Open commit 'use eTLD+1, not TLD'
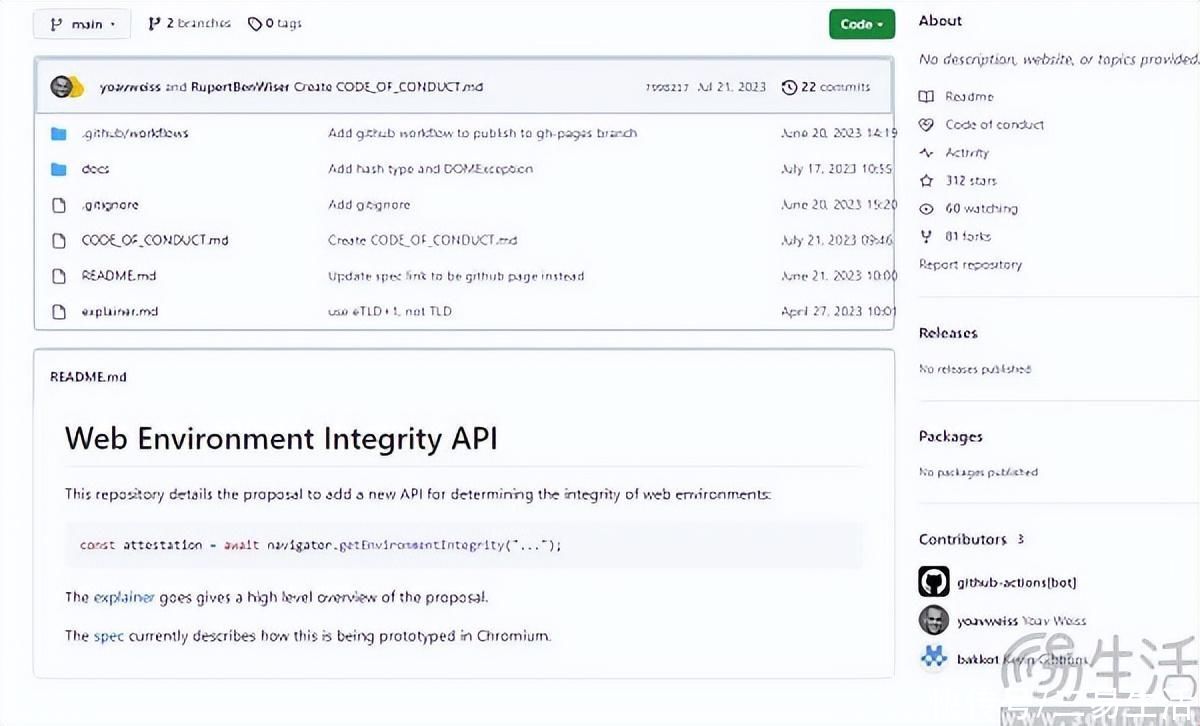This screenshot has height=726, width=1200. [390, 311]
